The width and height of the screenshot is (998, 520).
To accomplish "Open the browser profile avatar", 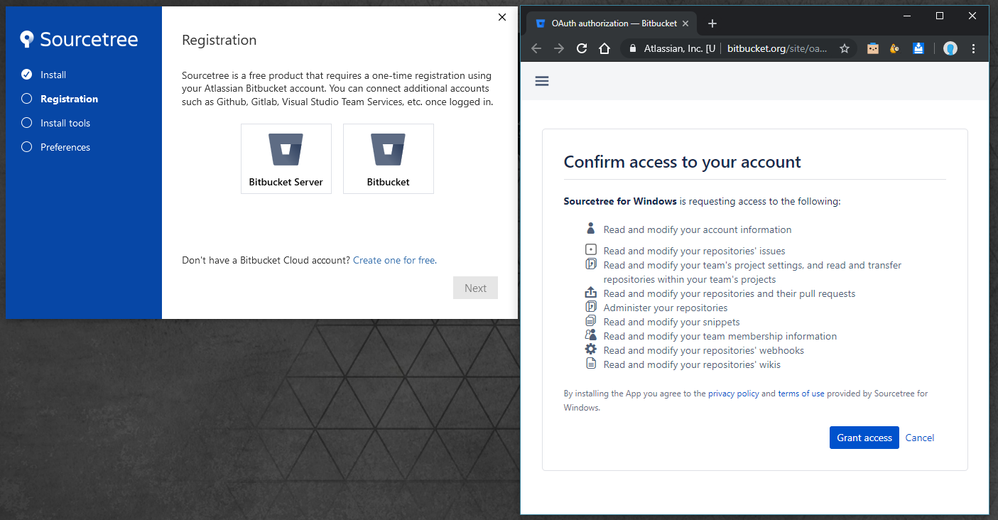I will [950, 48].
